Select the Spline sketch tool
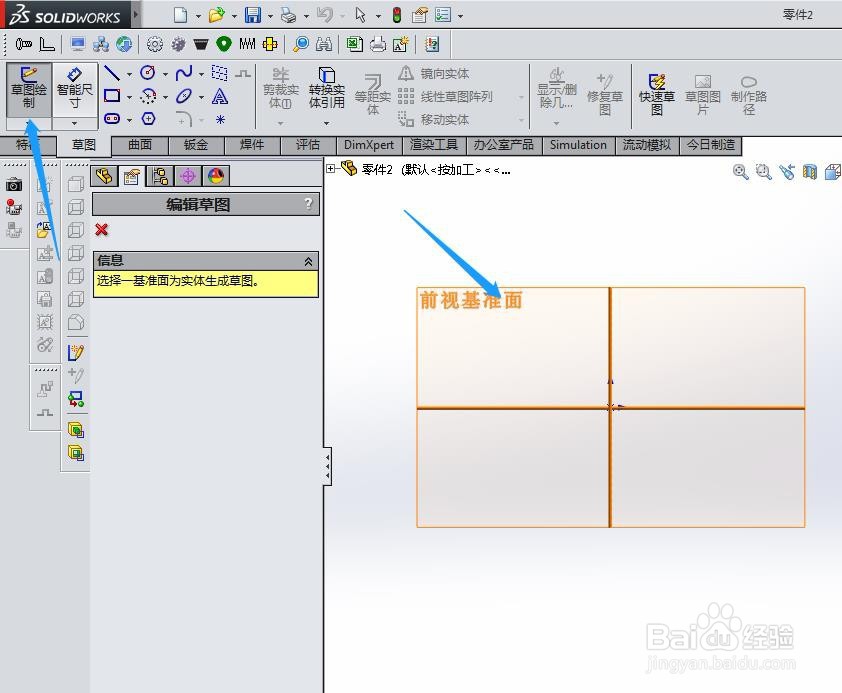Screen dimensions: 842x693 (x=184, y=72)
